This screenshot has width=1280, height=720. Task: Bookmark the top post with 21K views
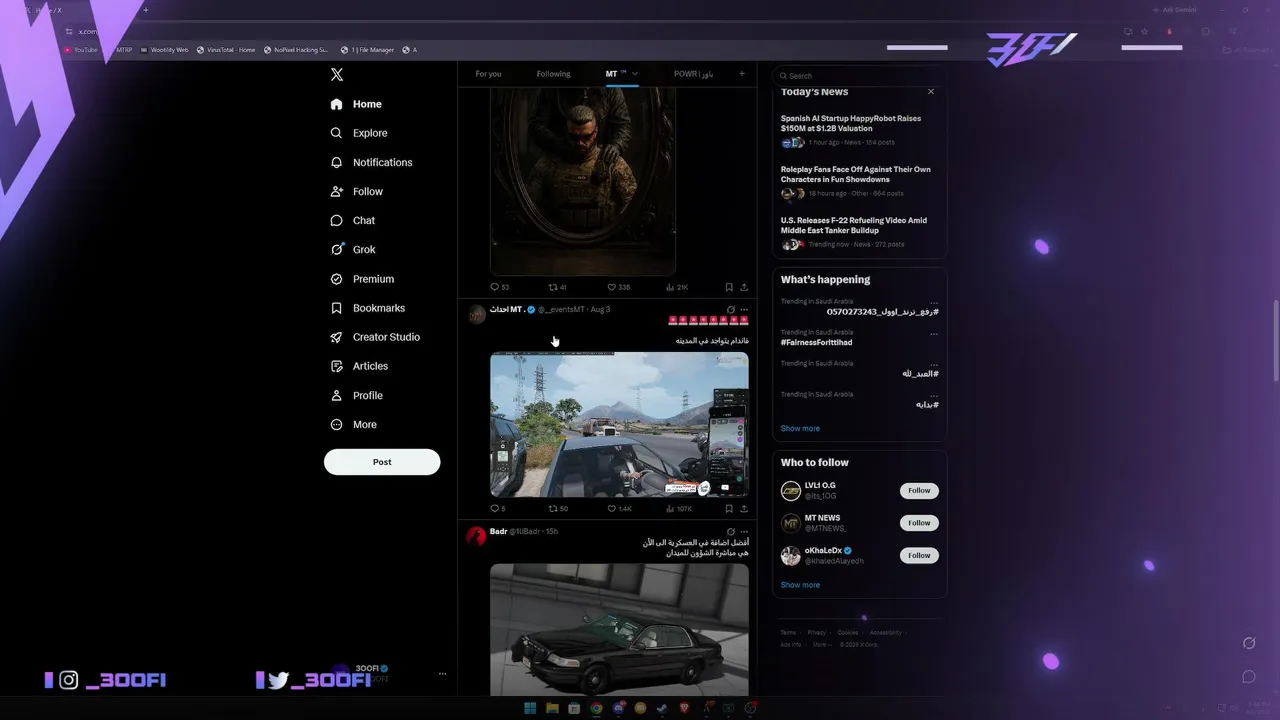729,287
